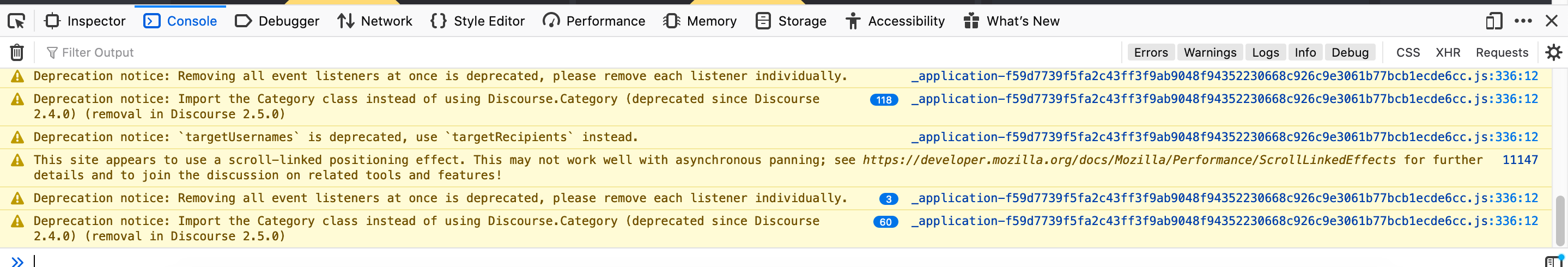Screen dimensions: 1568x267
Task: Toggle responsive design mode icon
Action: point(1493,21)
